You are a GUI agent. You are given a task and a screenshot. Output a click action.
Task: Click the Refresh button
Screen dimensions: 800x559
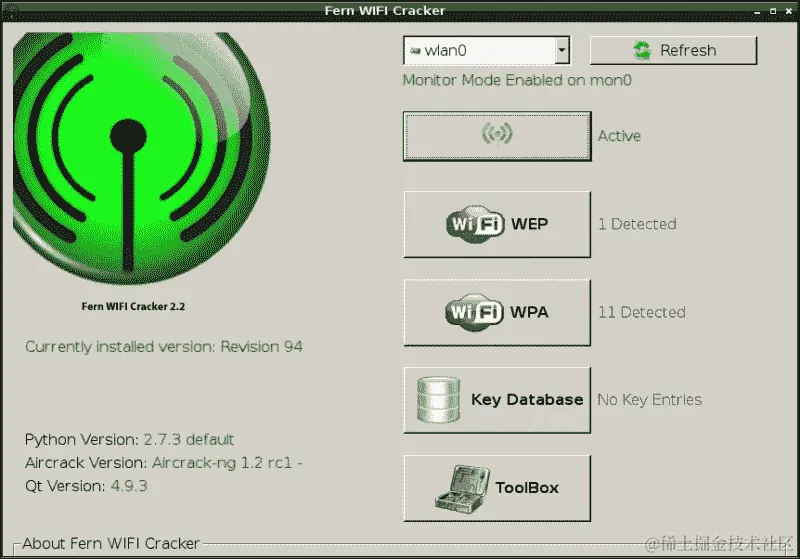673,50
